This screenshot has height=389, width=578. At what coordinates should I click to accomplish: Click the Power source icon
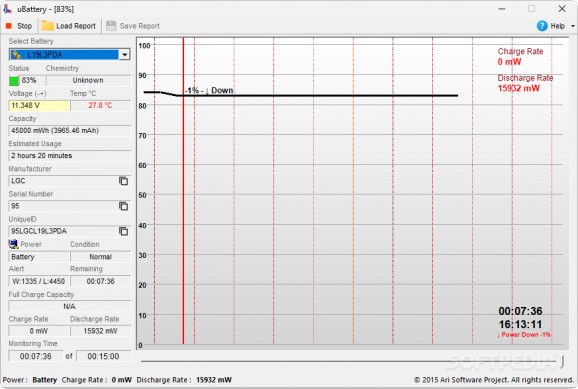click(x=13, y=244)
